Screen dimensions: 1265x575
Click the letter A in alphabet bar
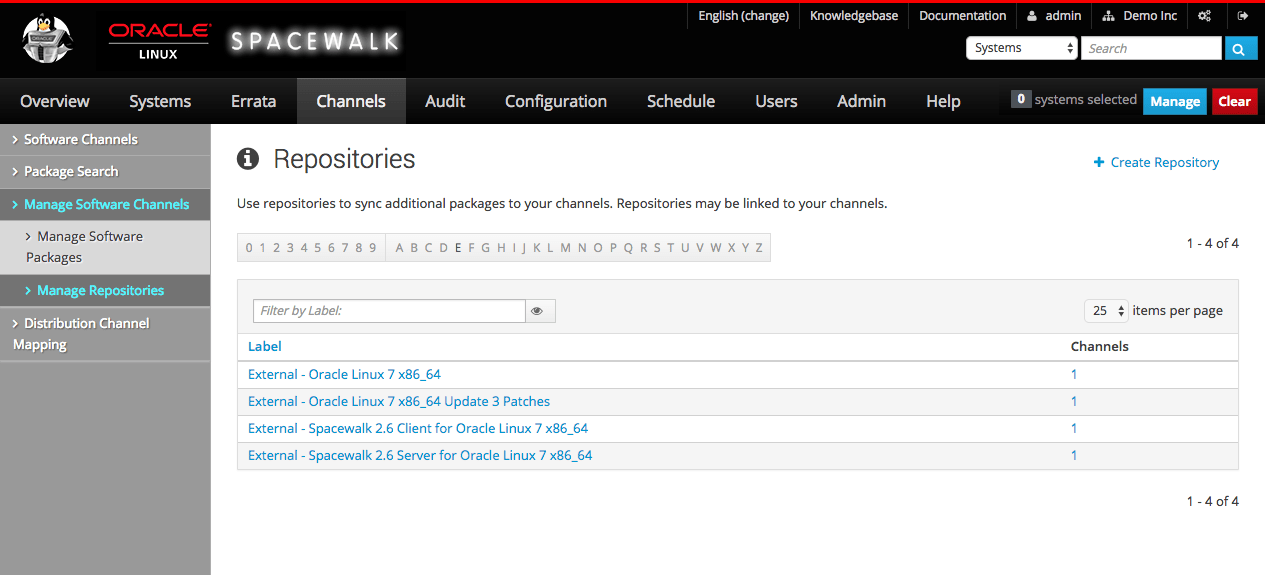tap(400, 248)
